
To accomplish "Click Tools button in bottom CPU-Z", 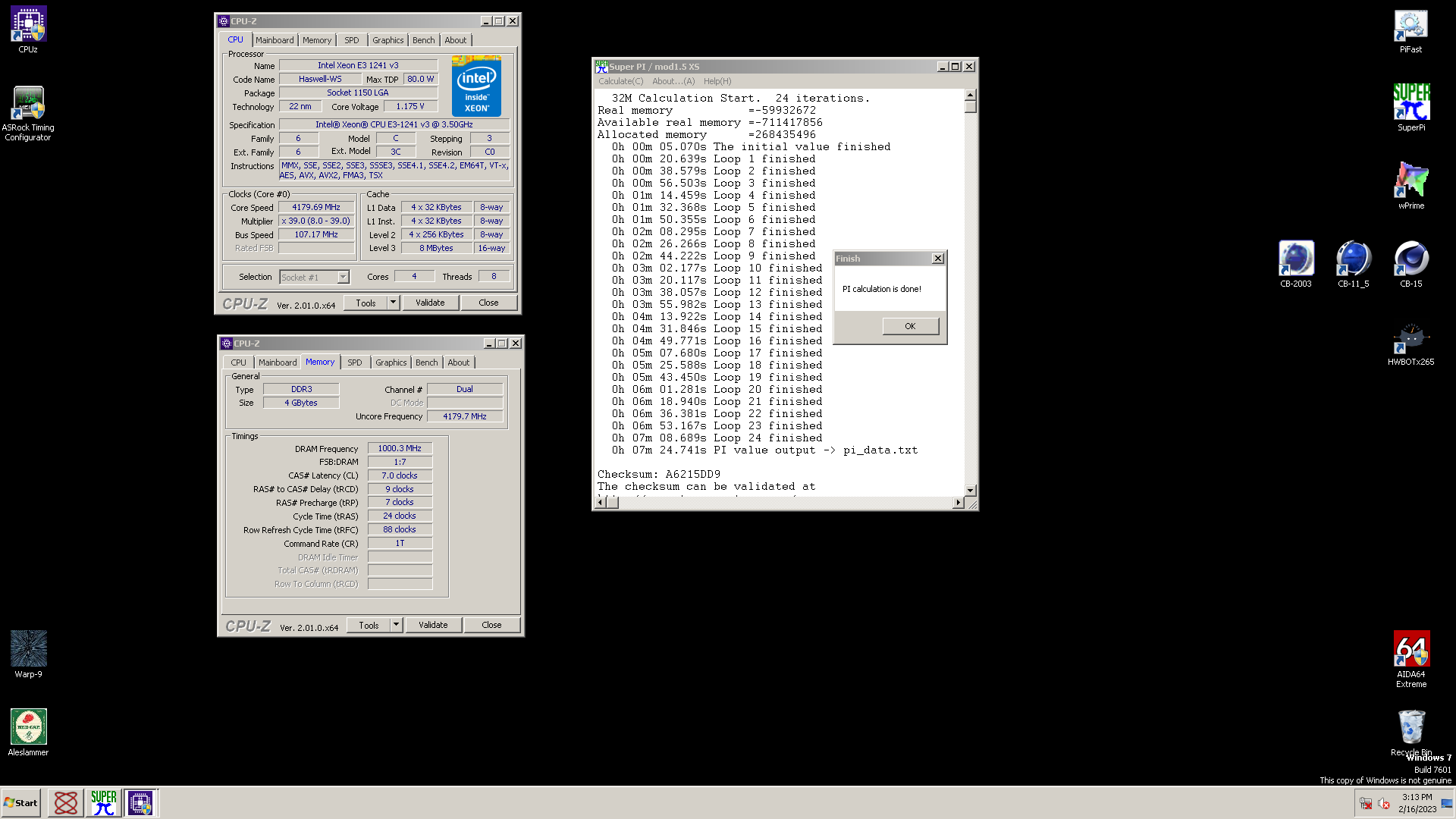I will click(369, 625).
